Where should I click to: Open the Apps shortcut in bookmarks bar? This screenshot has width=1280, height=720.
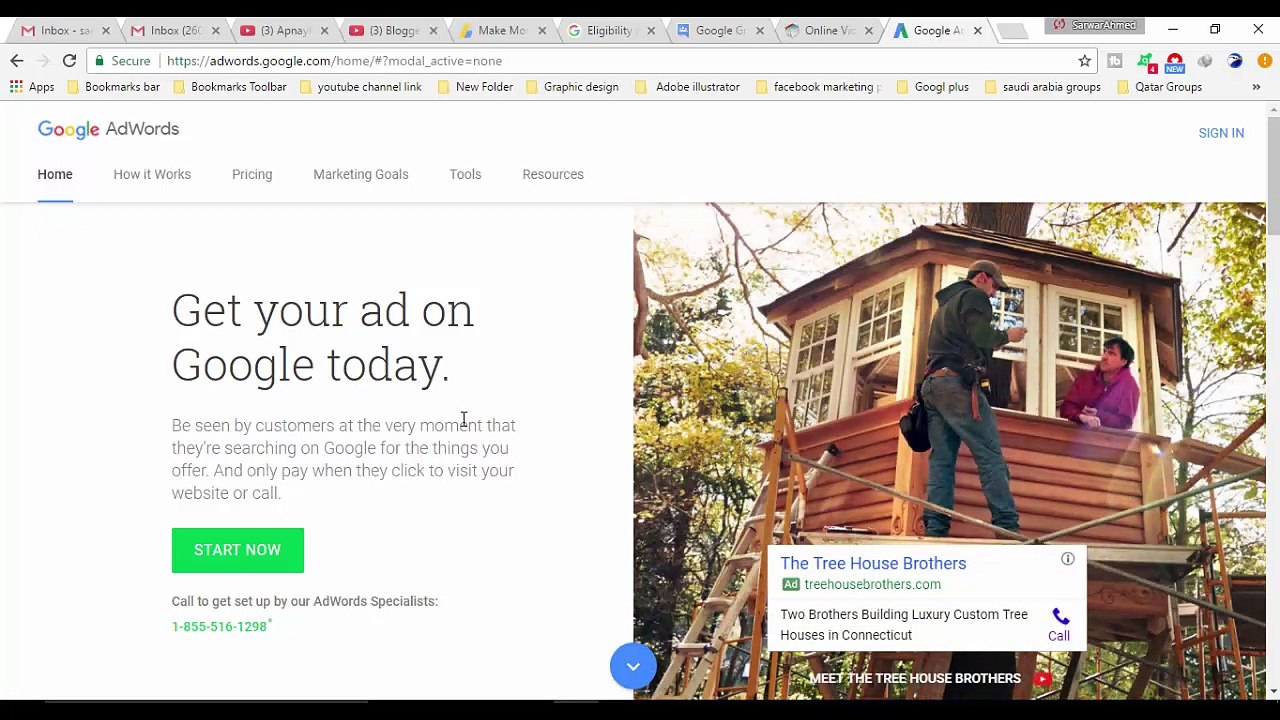pos(32,87)
